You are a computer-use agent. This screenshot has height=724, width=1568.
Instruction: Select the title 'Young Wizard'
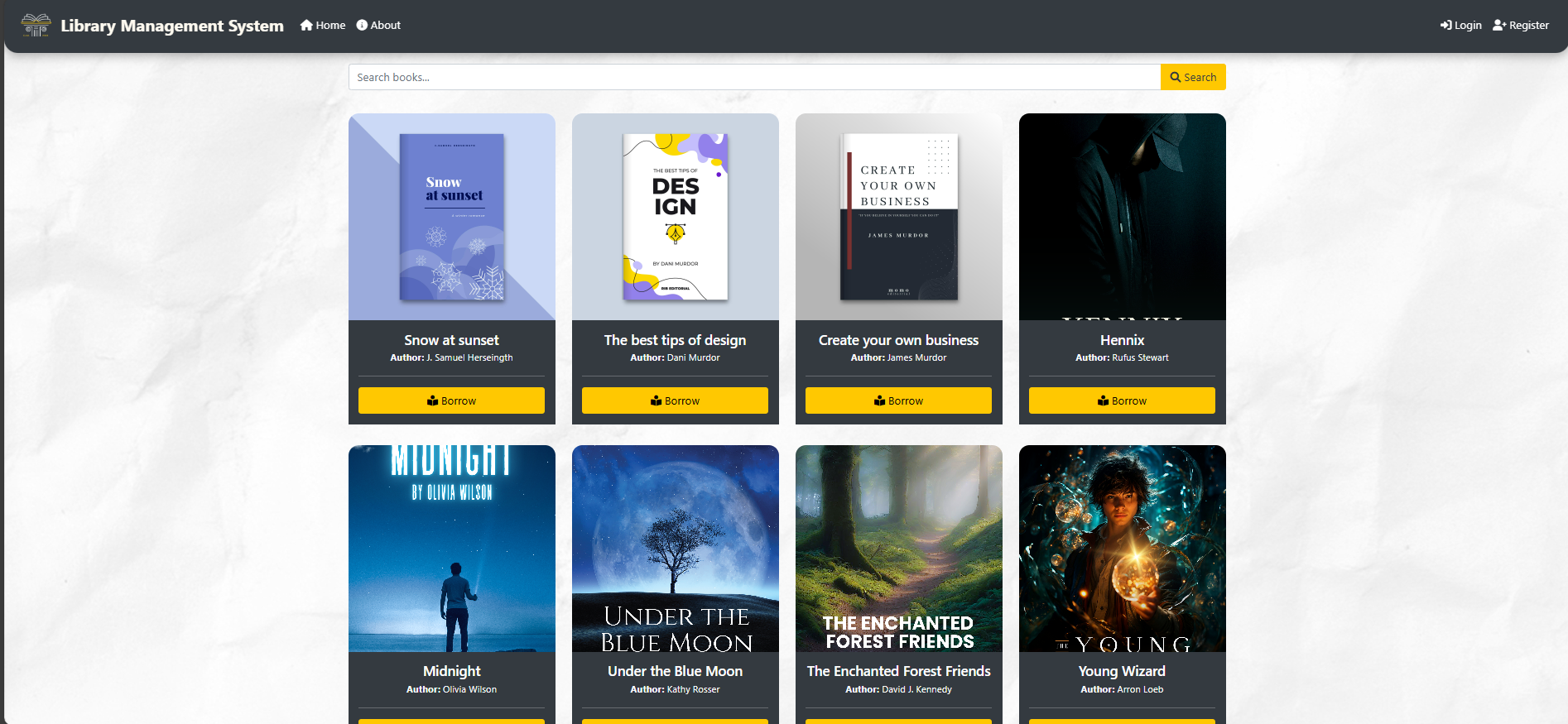pos(1123,671)
